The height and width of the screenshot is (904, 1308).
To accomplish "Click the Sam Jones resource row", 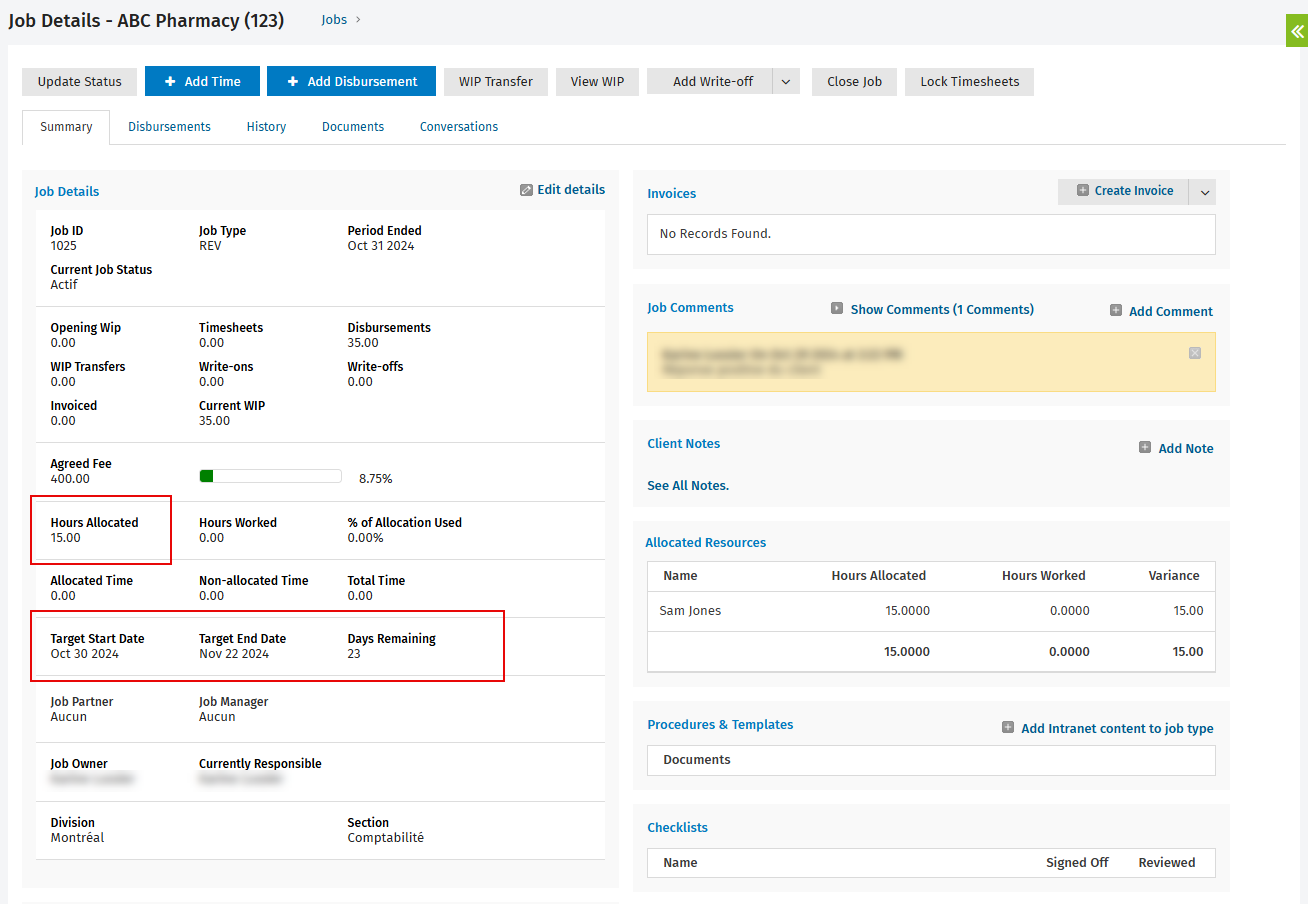I will [x=931, y=611].
